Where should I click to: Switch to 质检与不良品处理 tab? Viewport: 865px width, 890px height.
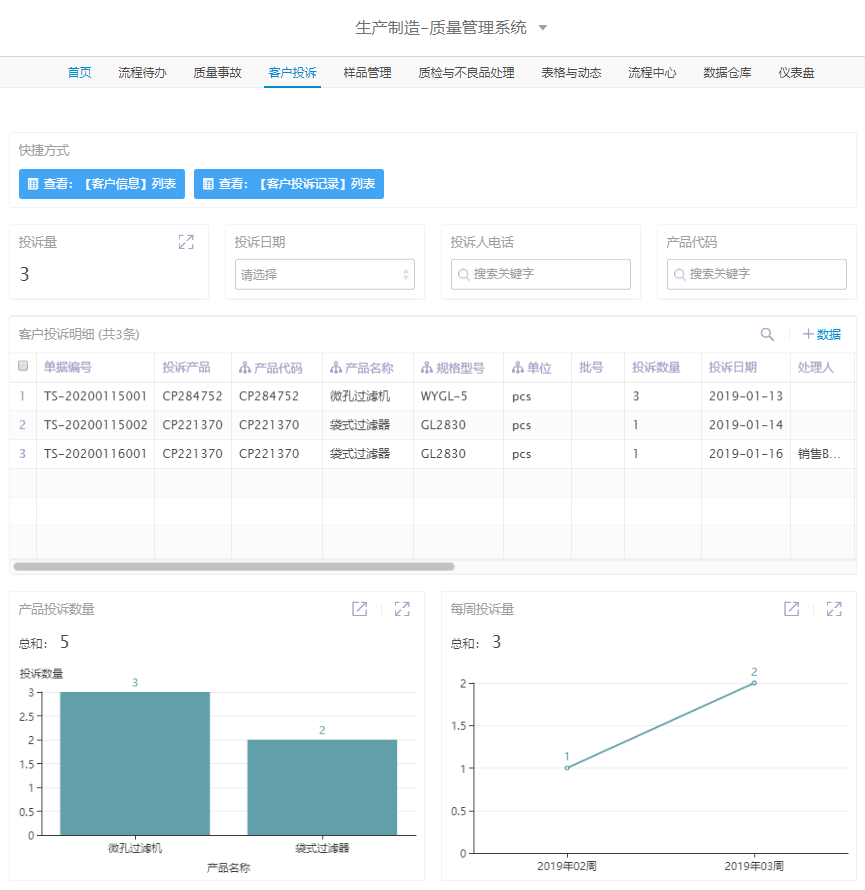(x=467, y=73)
